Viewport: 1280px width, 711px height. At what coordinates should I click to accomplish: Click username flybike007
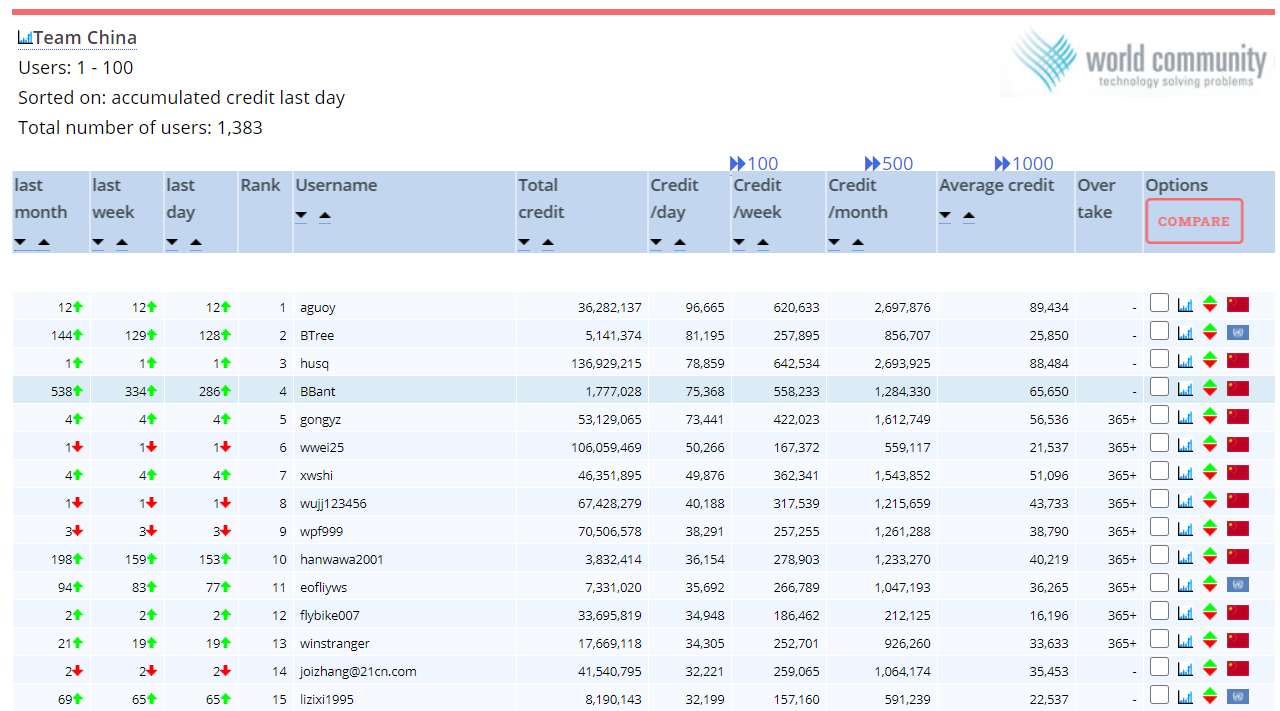pyautogui.click(x=330, y=615)
